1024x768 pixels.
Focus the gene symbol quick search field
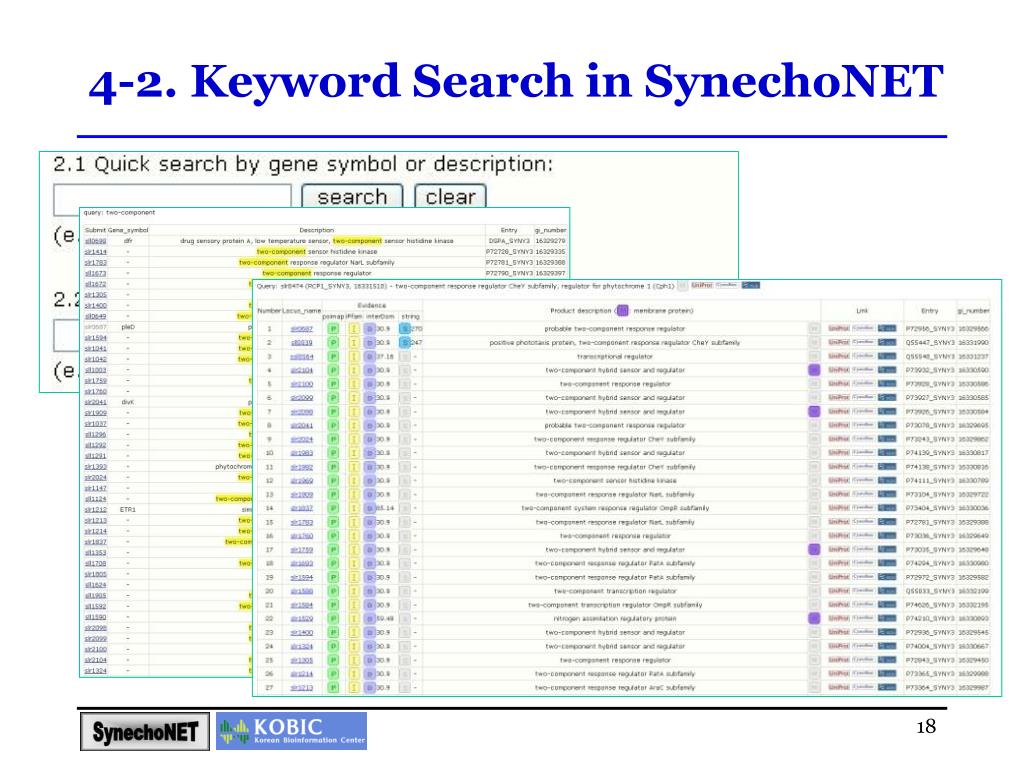pos(172,198)
